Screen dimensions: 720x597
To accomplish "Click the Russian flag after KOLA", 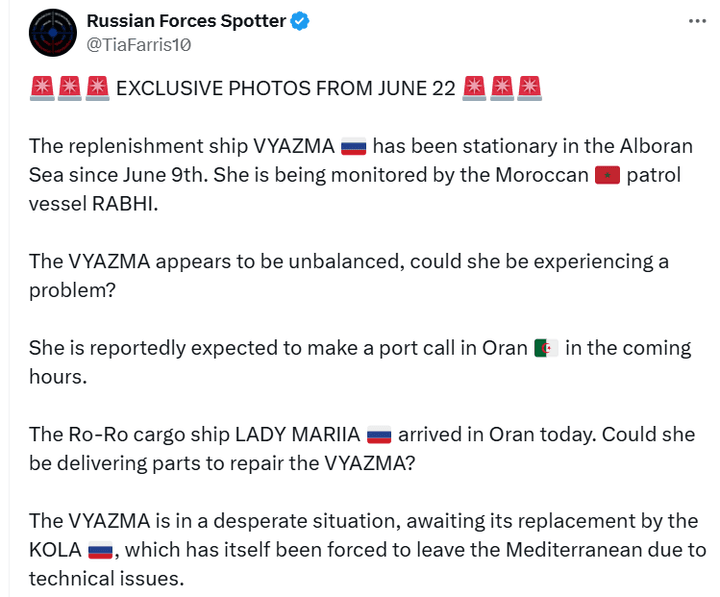I will click(x=100, y=550).
